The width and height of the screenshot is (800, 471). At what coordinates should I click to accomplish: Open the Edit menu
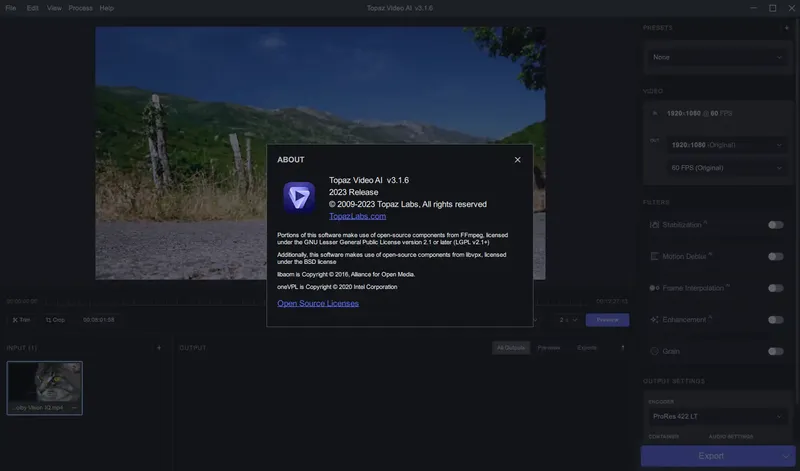coord(33,8)
